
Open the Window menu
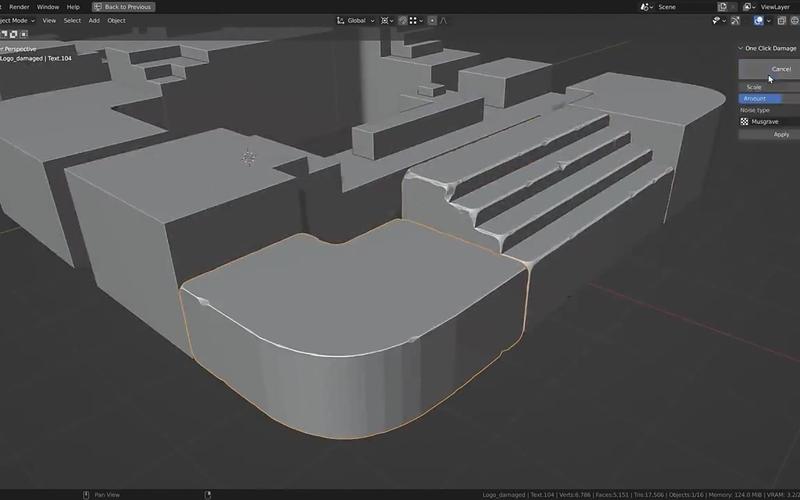(48, 7)
